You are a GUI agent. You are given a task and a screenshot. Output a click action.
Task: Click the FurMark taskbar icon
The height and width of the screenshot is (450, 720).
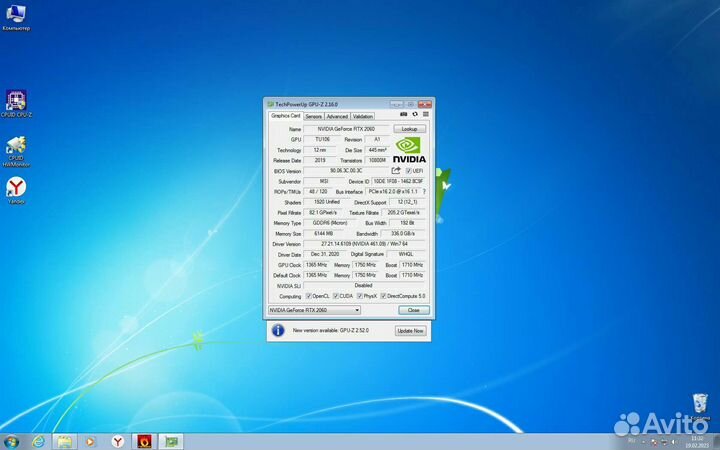[x=144, y=442]
